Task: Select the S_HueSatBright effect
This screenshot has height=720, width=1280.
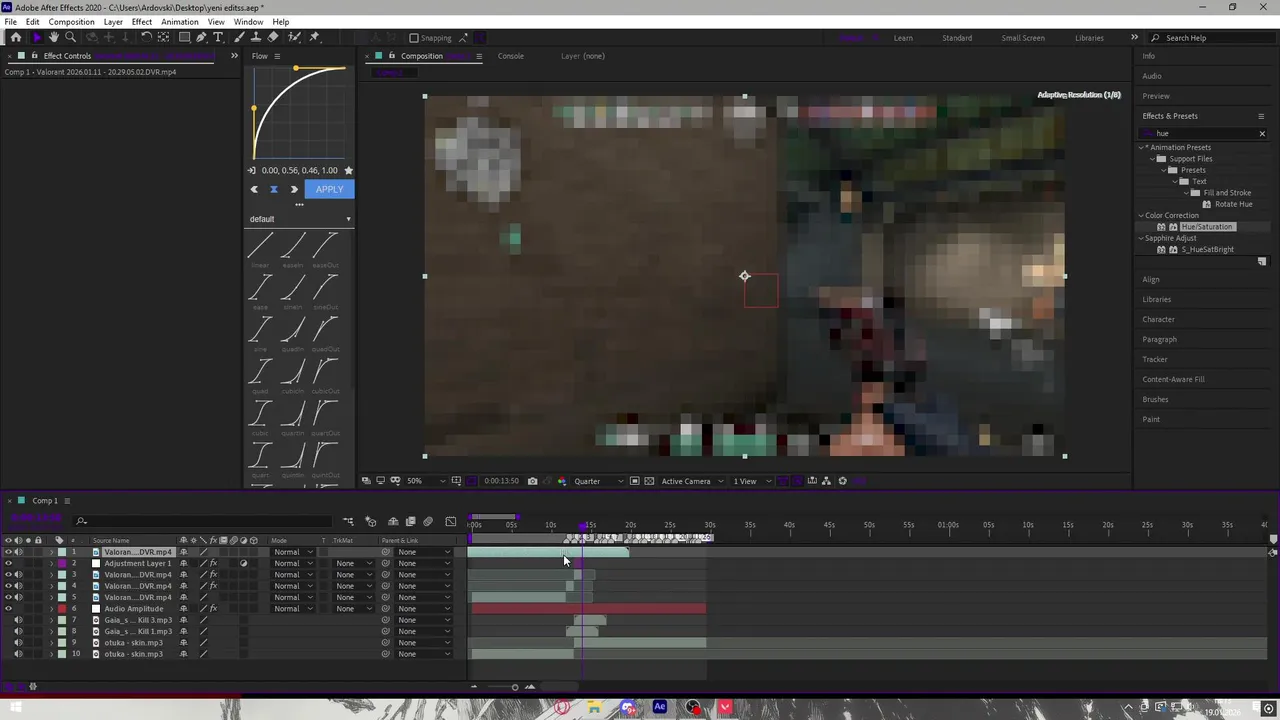Action: pyautogui.click(x=1208, y=249)
